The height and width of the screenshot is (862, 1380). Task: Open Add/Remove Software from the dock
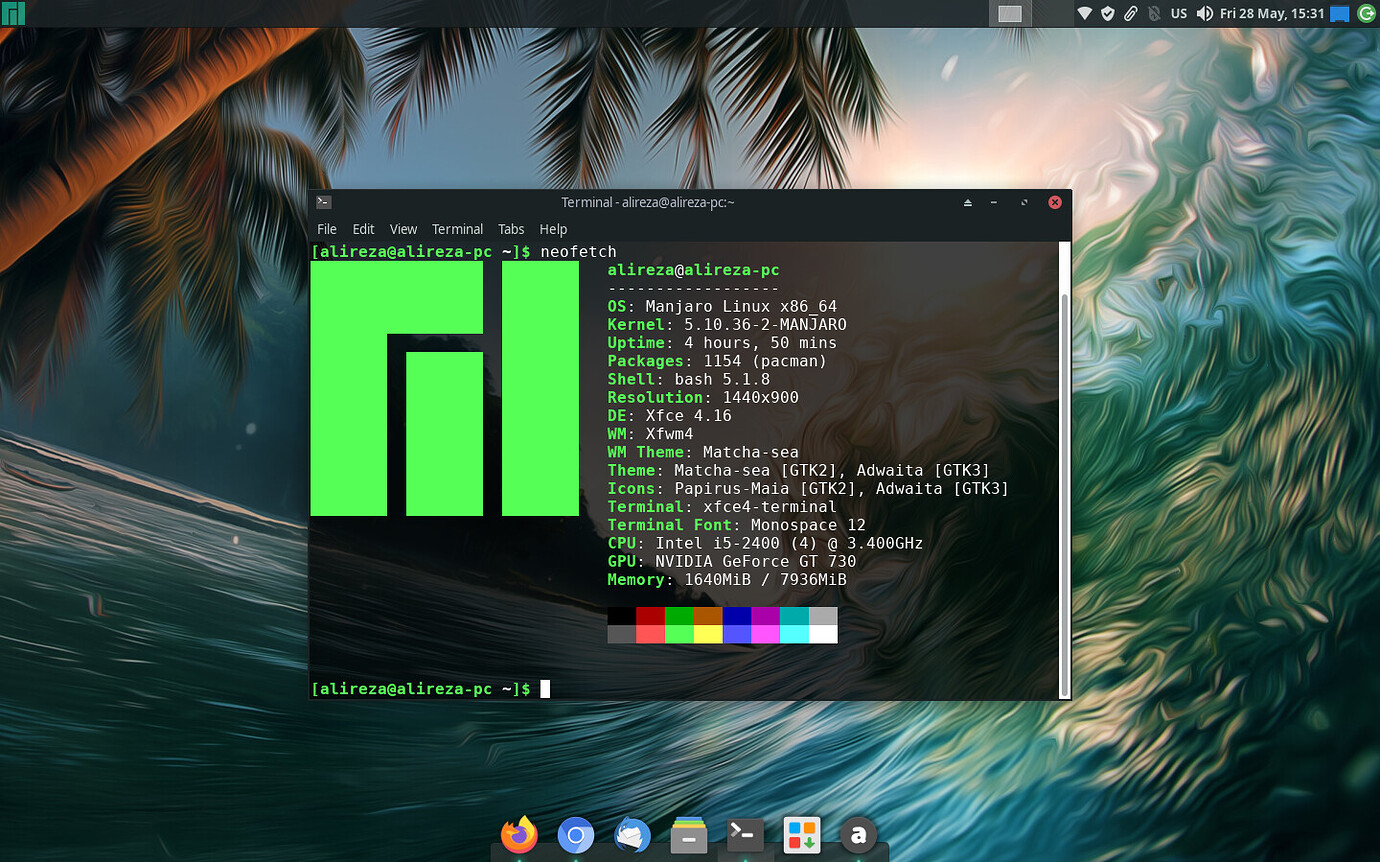802,834
